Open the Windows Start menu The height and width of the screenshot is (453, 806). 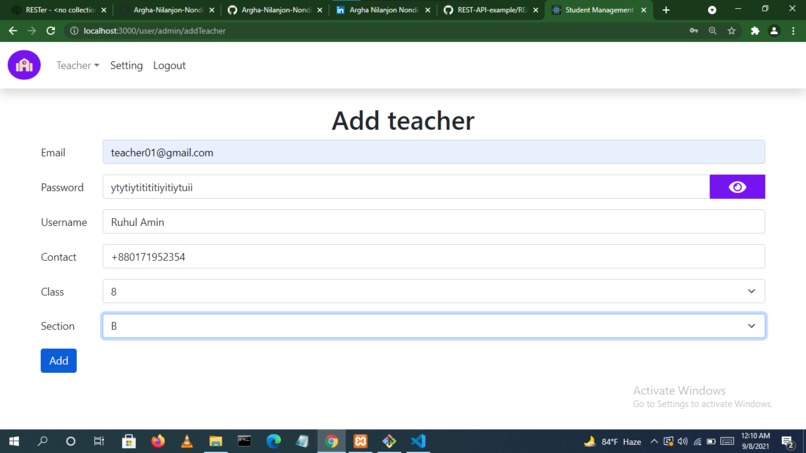[x=14, y=441]
